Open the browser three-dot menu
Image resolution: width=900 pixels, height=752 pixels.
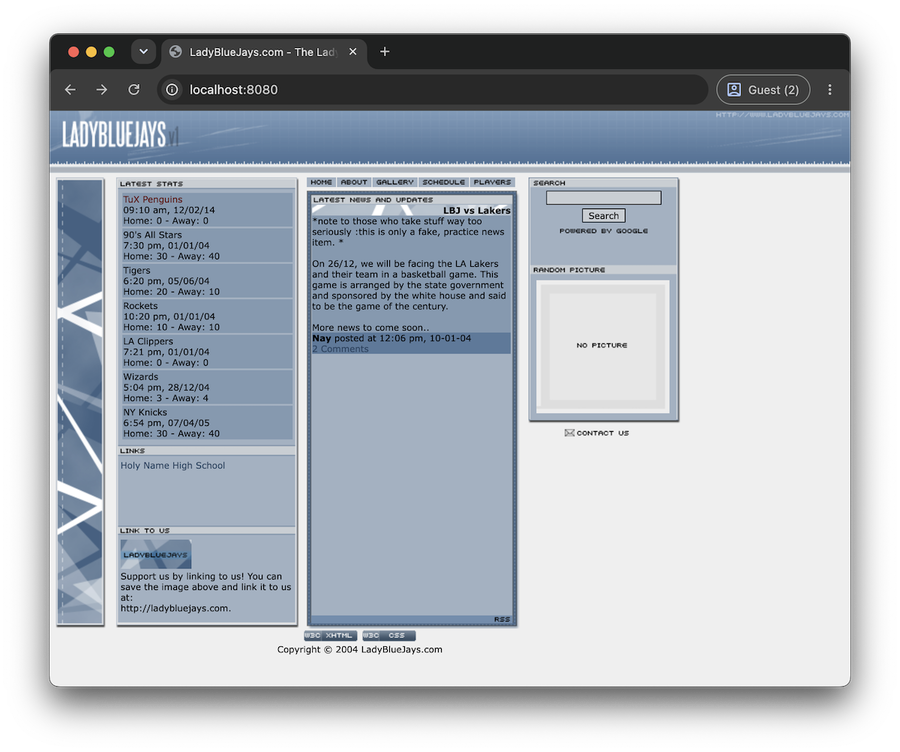pos(829,90)
